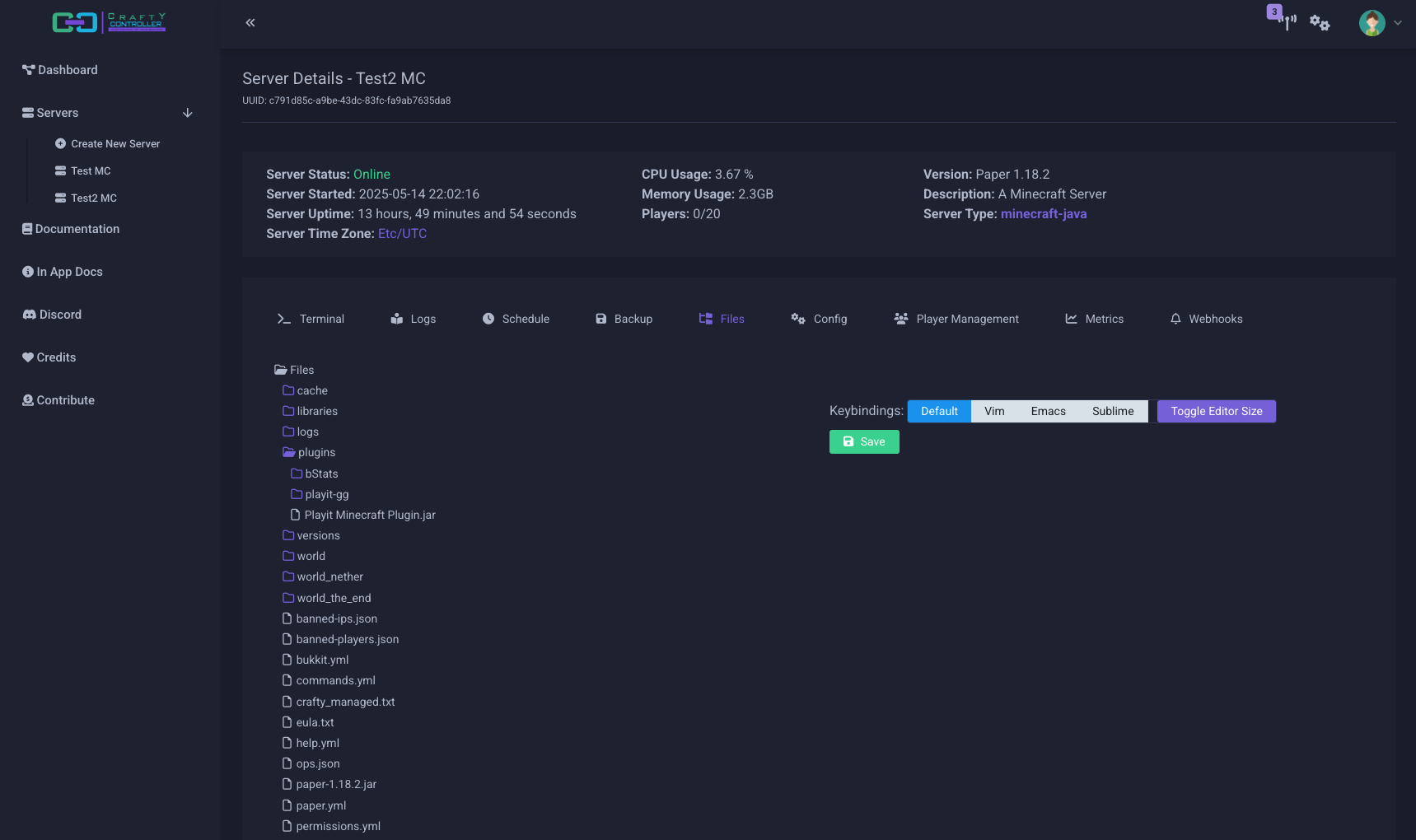Open the notifications antenna icon
Image resolution: width=1416 pixels, height=840 pixels.
[x=1287, y=22]
